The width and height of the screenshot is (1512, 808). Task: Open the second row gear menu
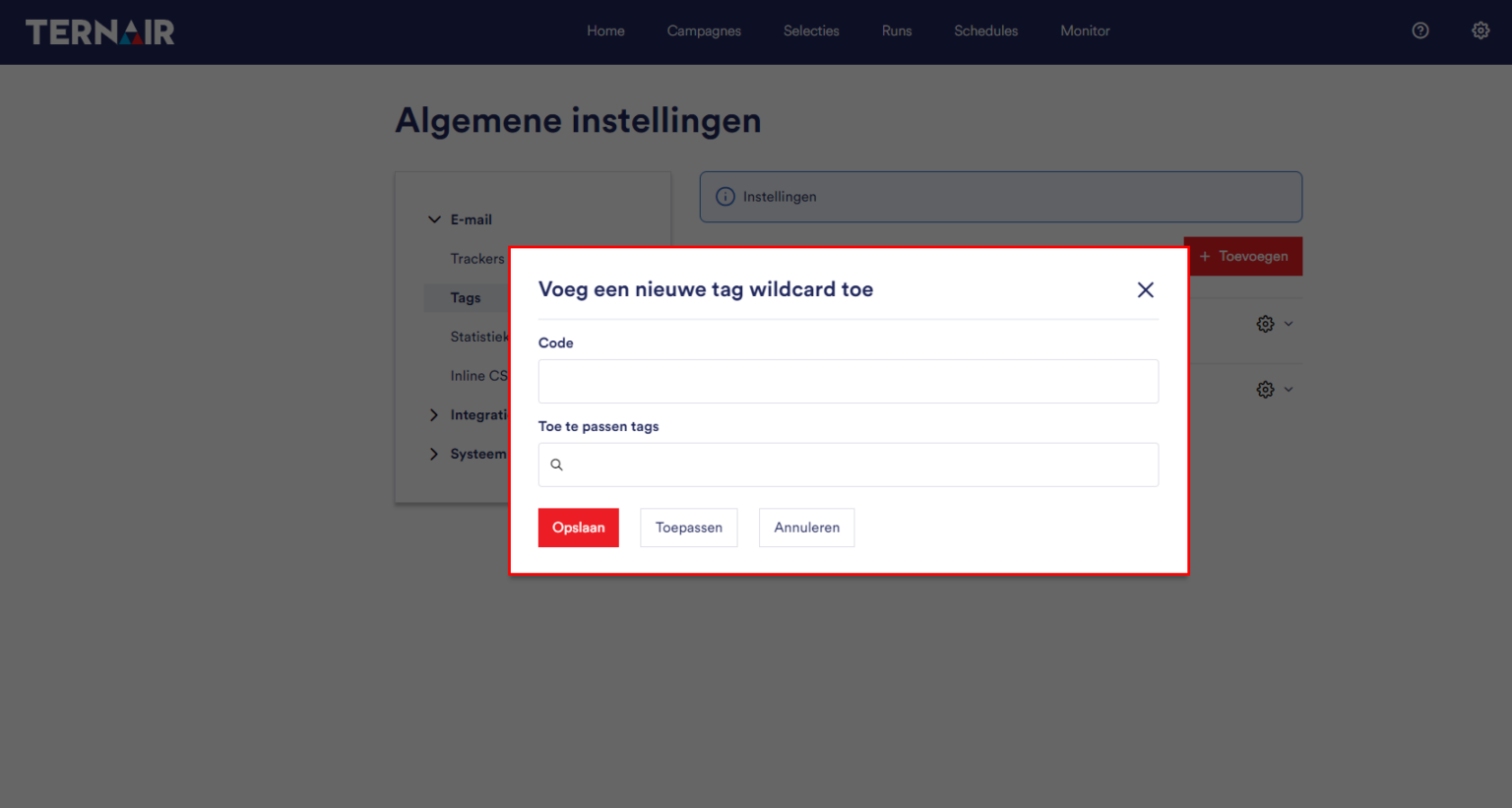(x=1274, y=390)
